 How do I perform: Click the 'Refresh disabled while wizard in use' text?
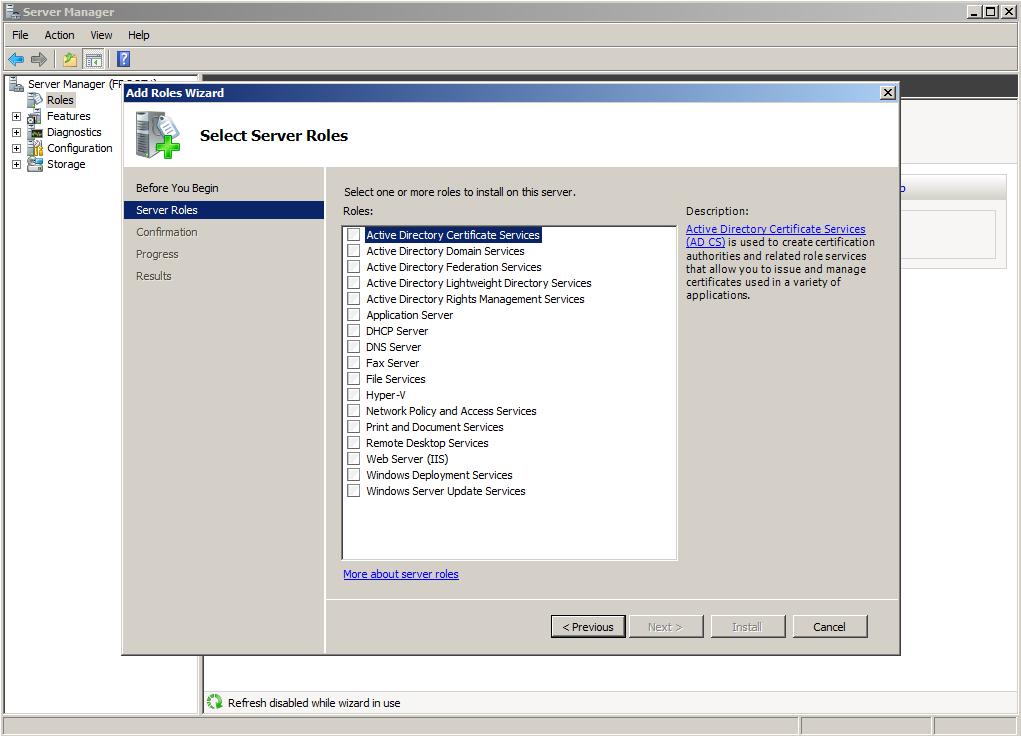tap(314, 703)
